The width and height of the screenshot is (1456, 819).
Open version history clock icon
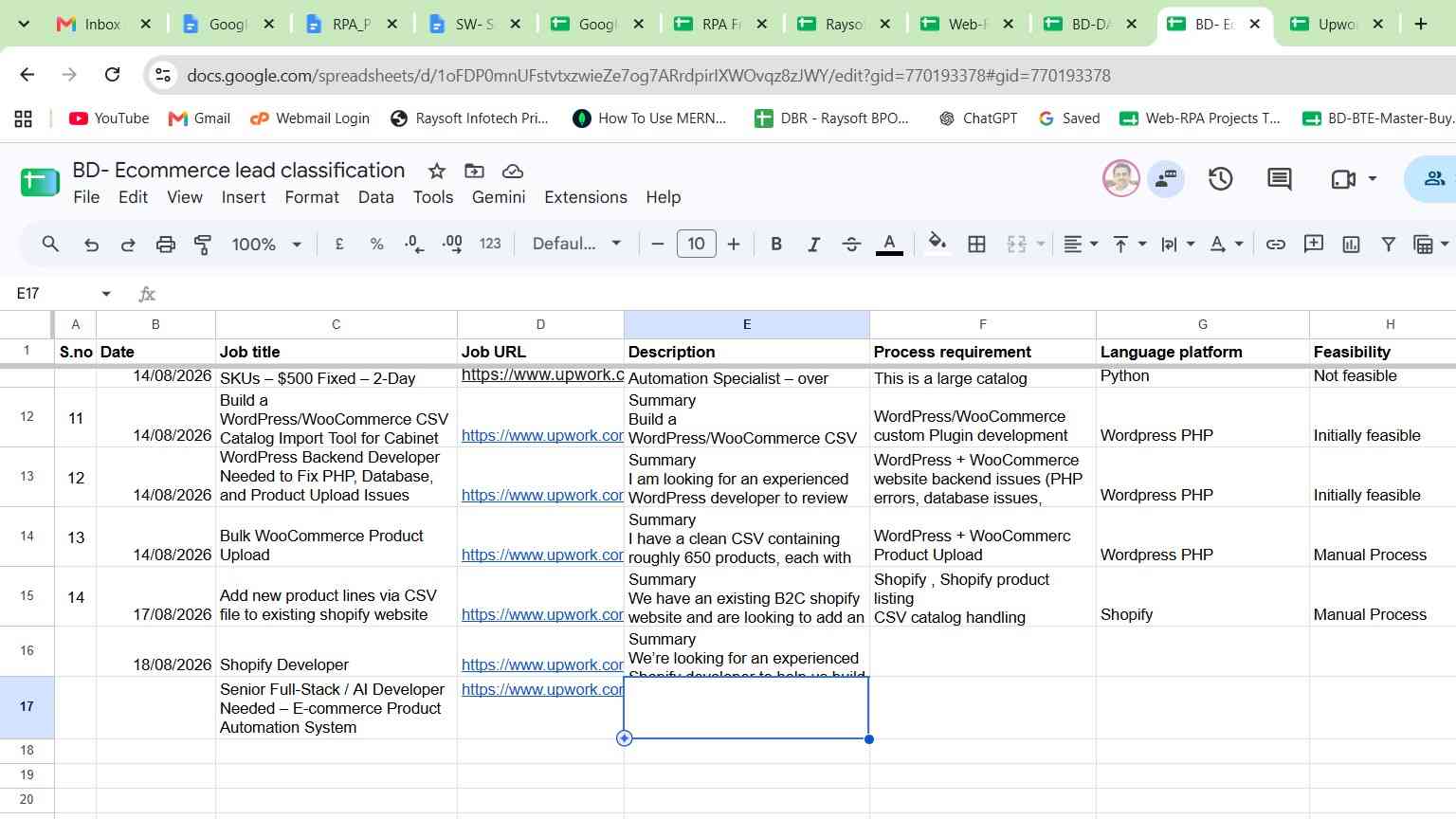click(1220, 178)
